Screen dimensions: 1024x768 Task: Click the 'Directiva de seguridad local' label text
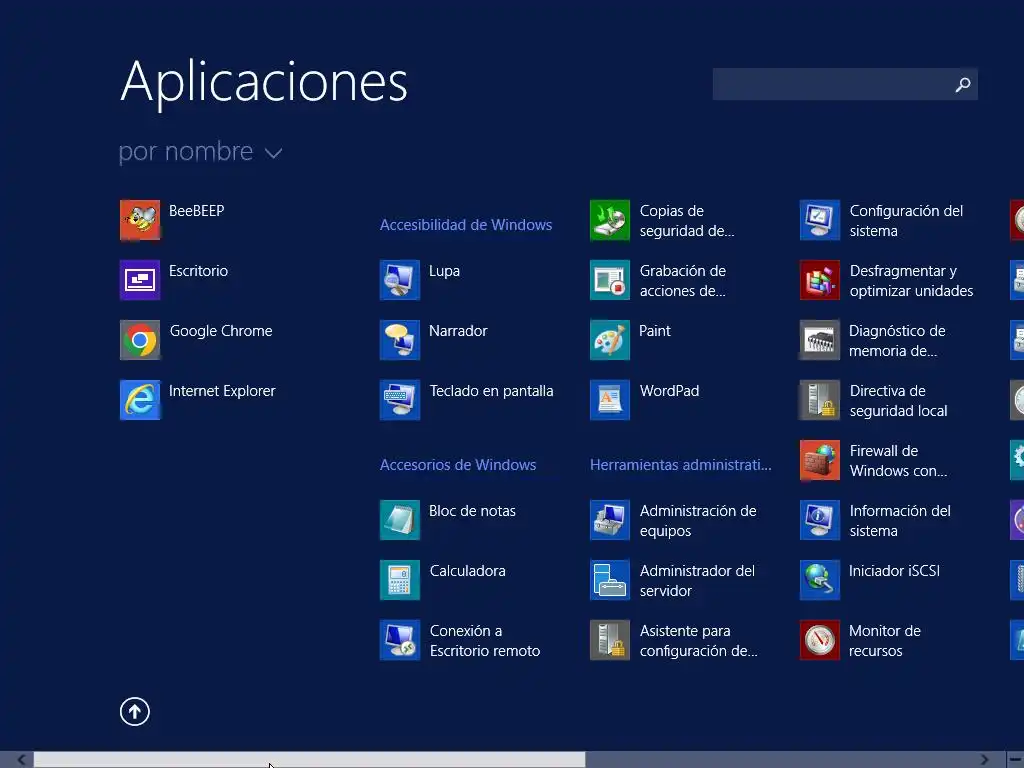point(899,401)
